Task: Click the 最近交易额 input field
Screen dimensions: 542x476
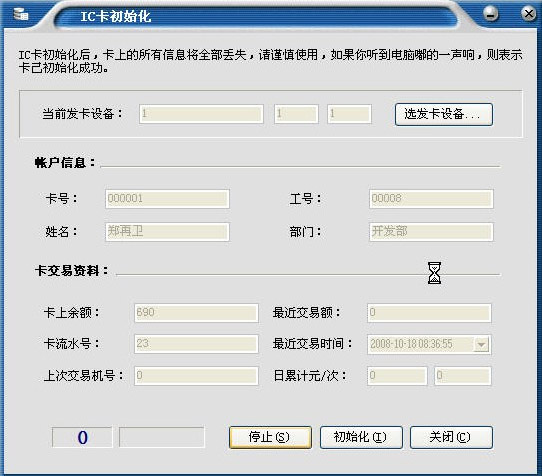Action: pyautogui.click(x=429, y=313)
